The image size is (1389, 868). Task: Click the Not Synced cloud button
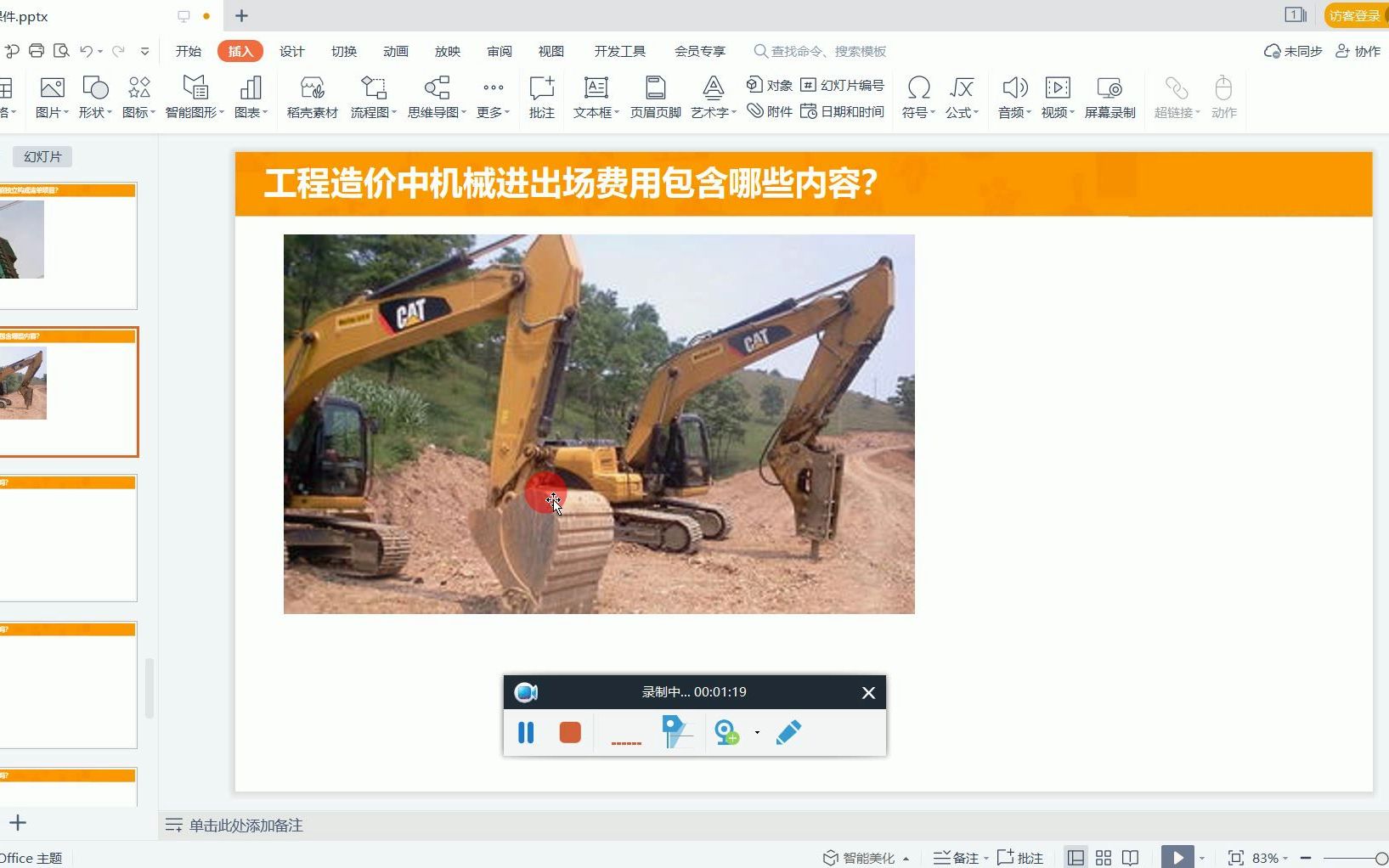tap(1293, 51)
